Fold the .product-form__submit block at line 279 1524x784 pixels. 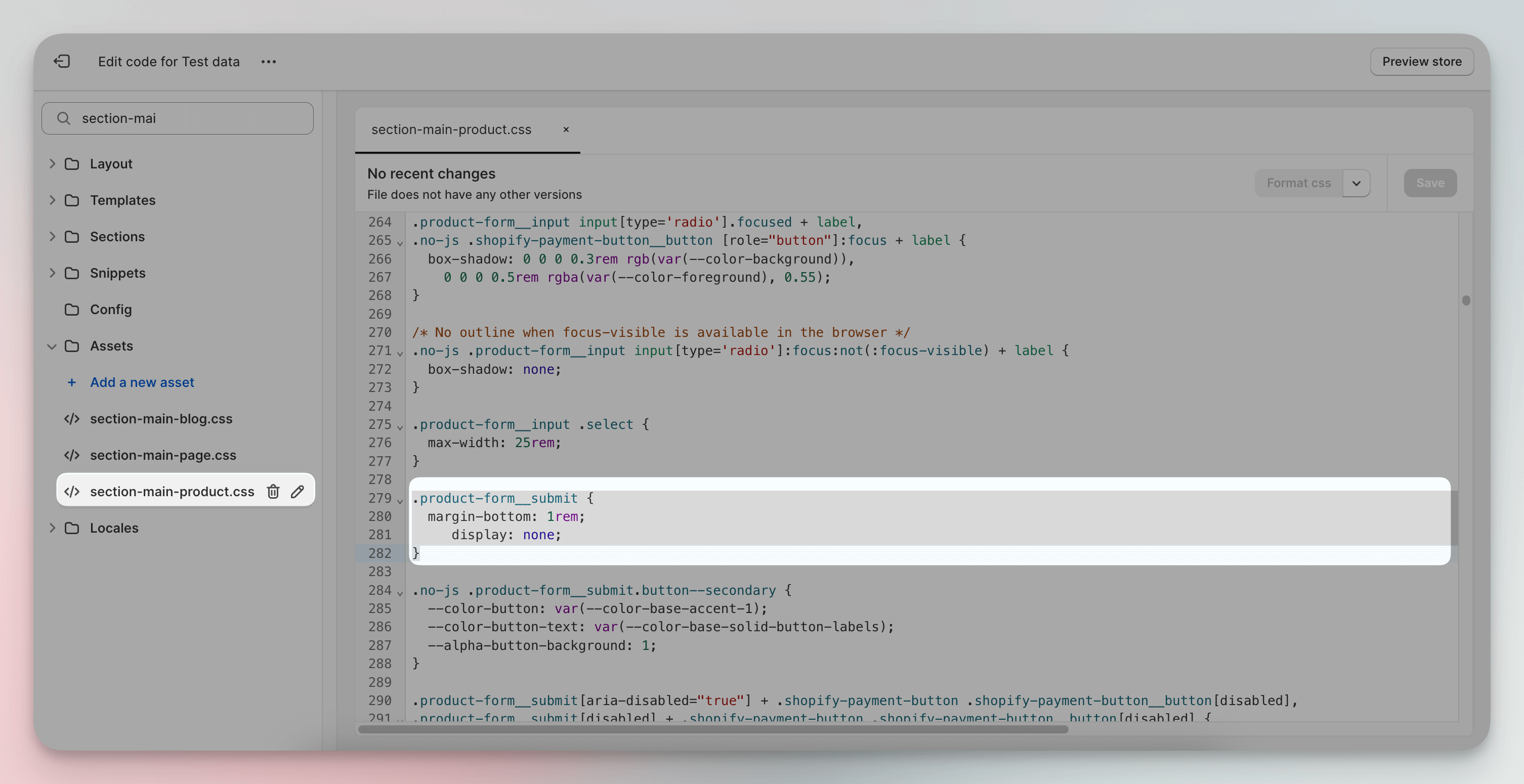click(x=400, y=501)
